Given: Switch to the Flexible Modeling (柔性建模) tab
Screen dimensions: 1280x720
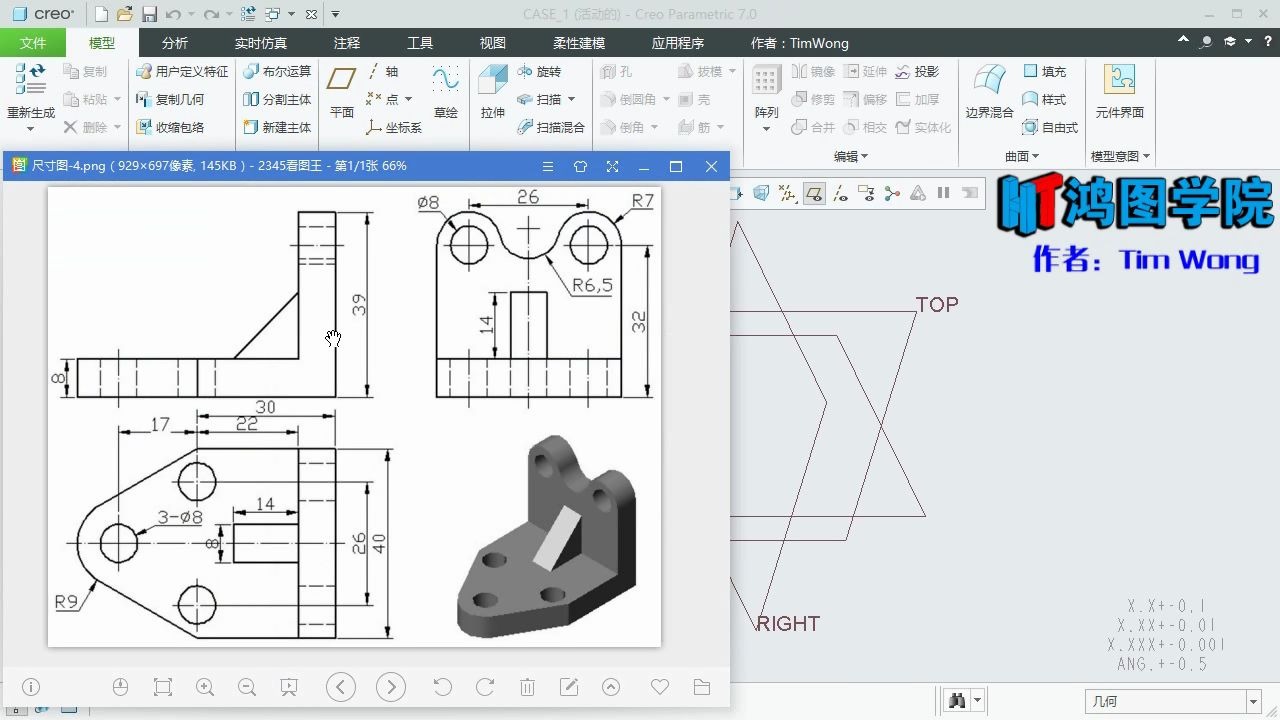Looking at the screenshot, I should click(x=579, y=43).
